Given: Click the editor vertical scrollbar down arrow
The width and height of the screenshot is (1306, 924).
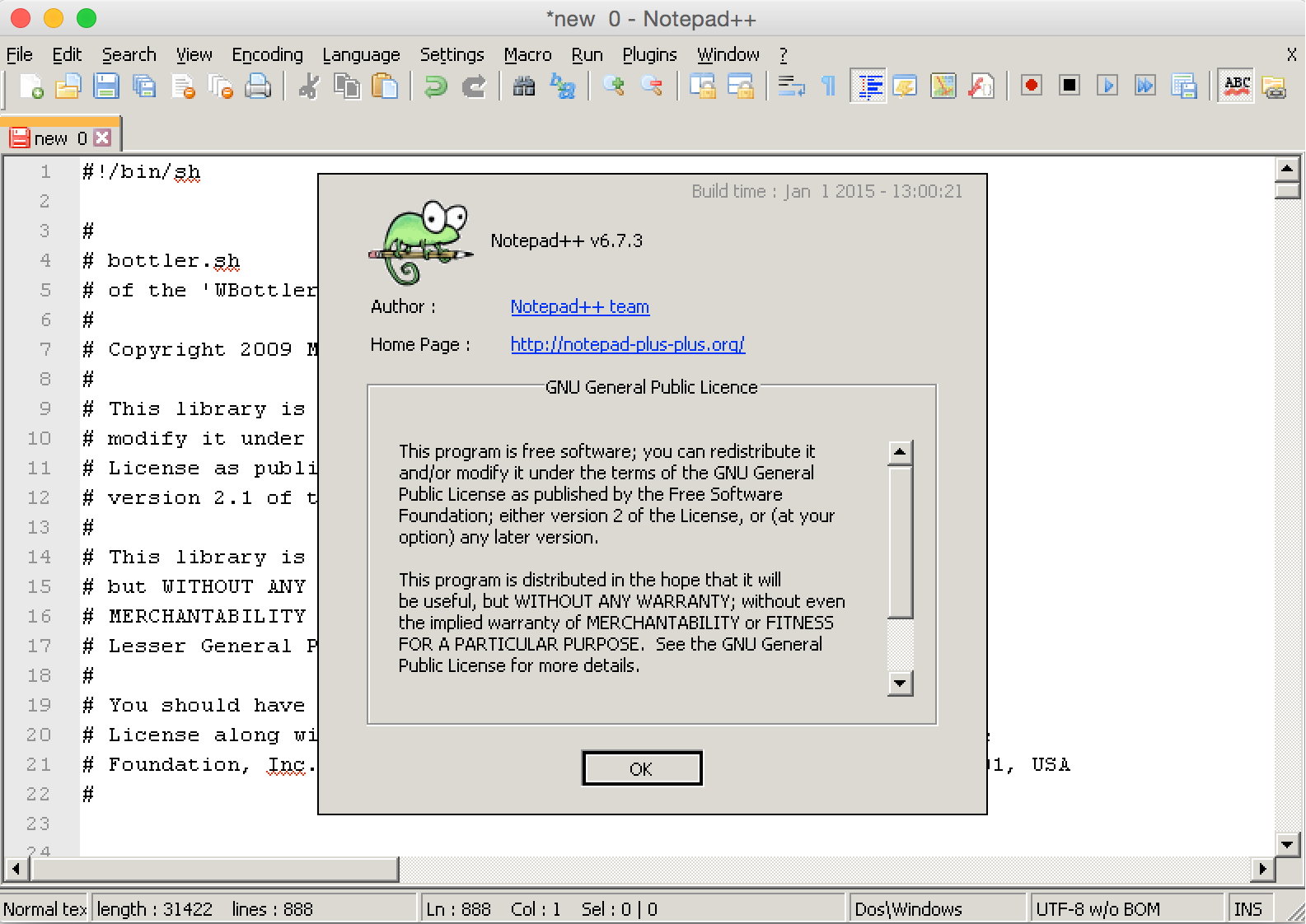Looking at the screenshot, I should (x=1287, y=844).
